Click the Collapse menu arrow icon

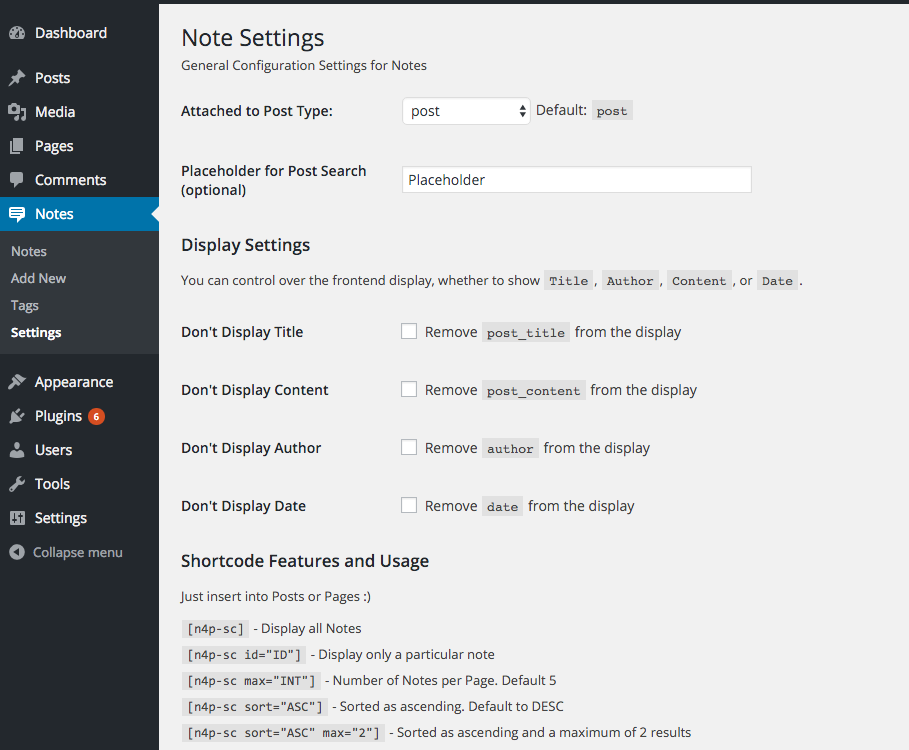pyautogui.click(x=17, y=552)
